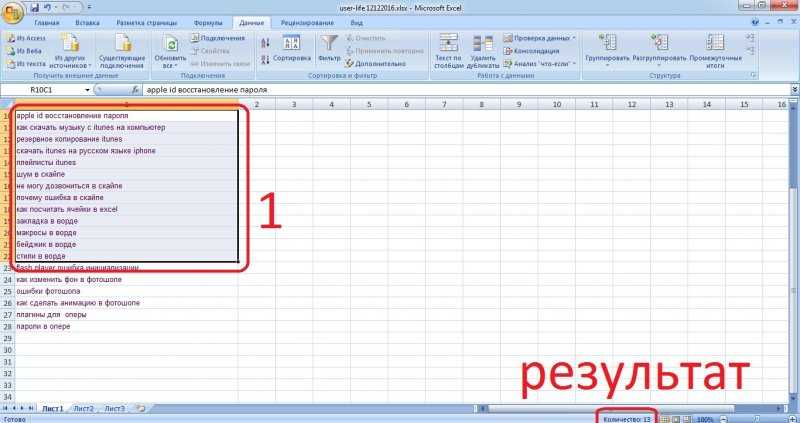
Task: Open the Connections list
Action: coord(218,38)
